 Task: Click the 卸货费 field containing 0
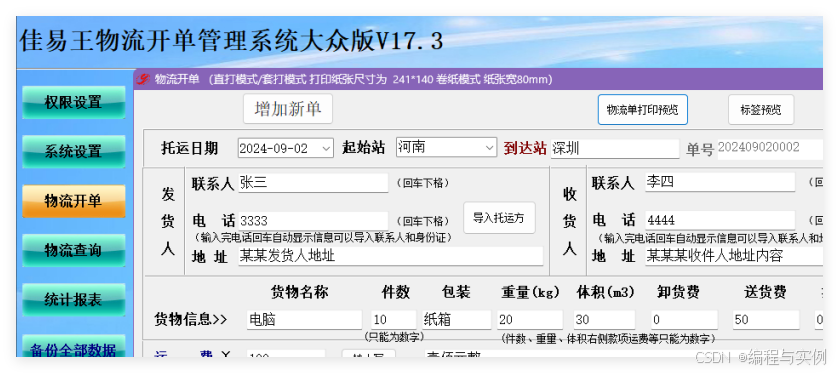point(684,319)
